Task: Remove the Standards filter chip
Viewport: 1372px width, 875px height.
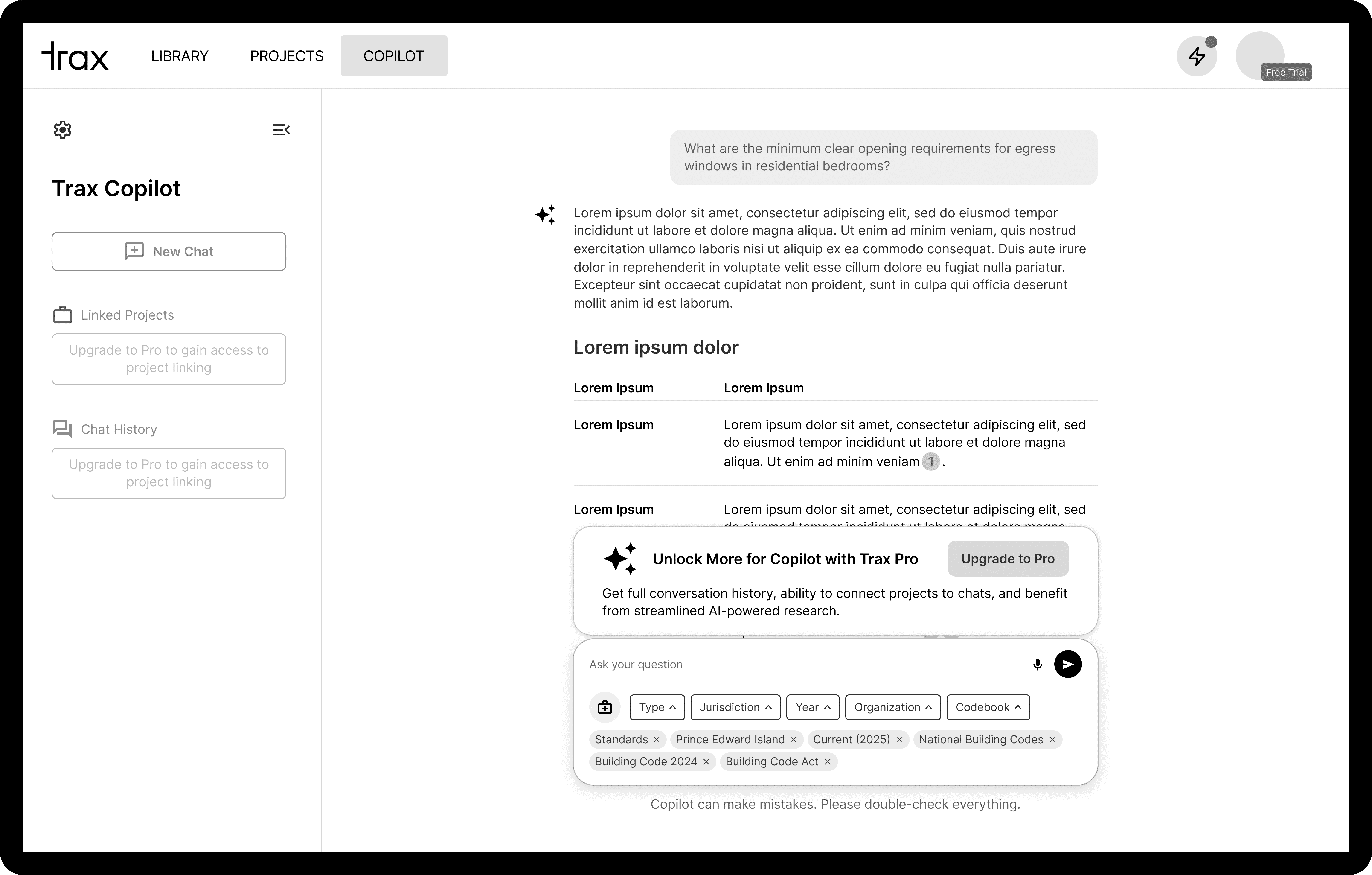Action: (x=656, y=740)
